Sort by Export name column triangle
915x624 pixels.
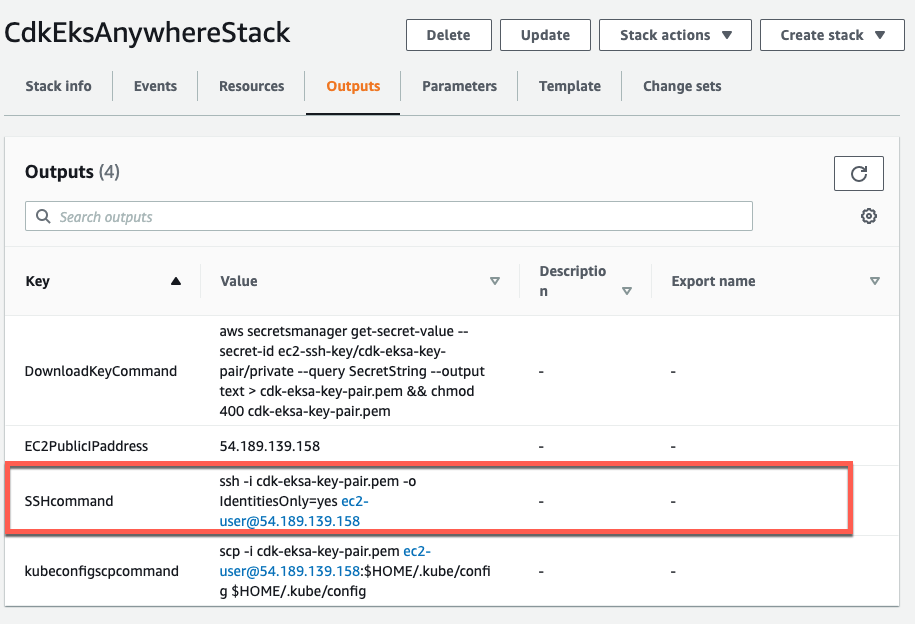[875, 281]
